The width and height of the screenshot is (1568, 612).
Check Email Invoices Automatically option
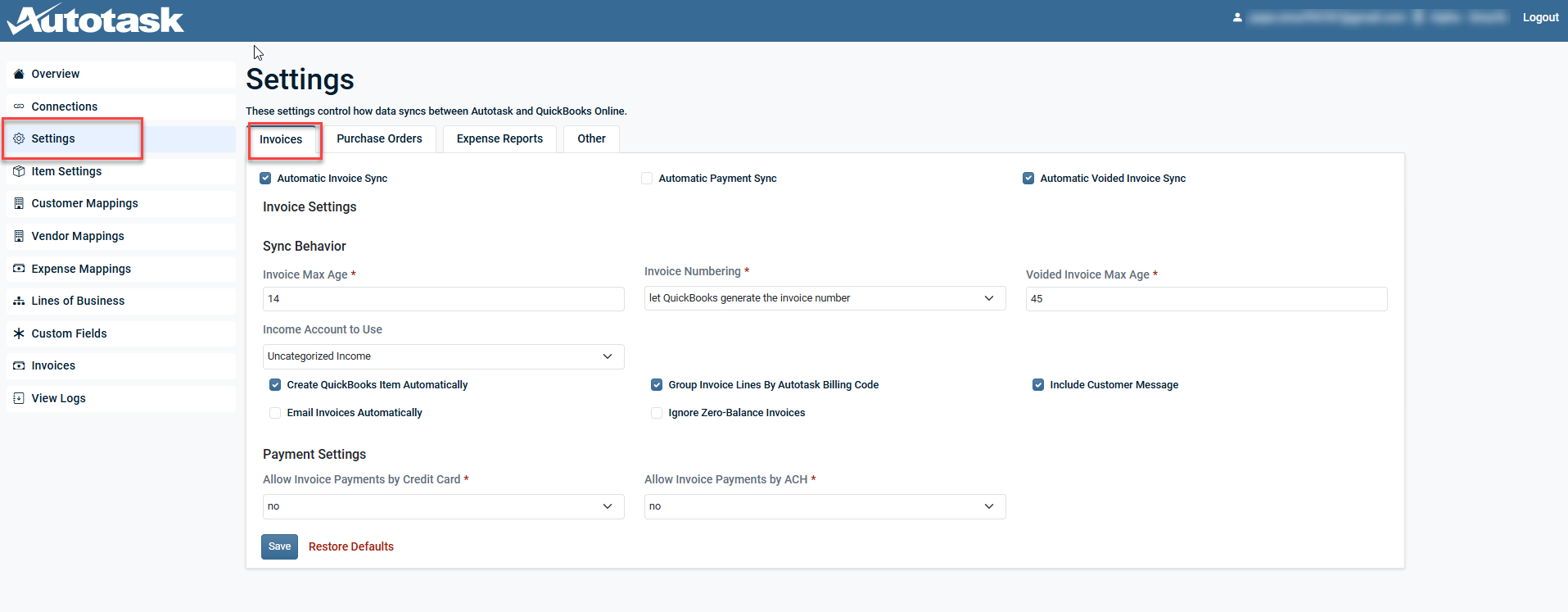[x=275, y=413]
